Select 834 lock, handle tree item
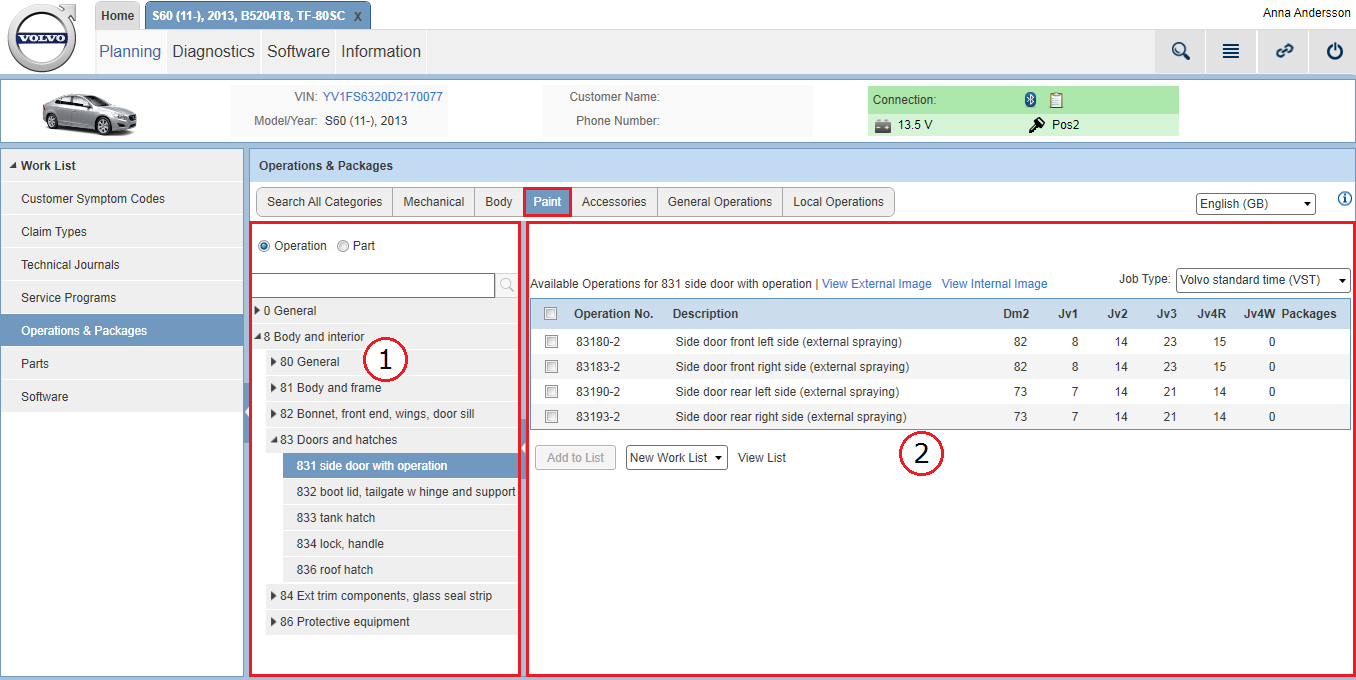 [401, 544]
